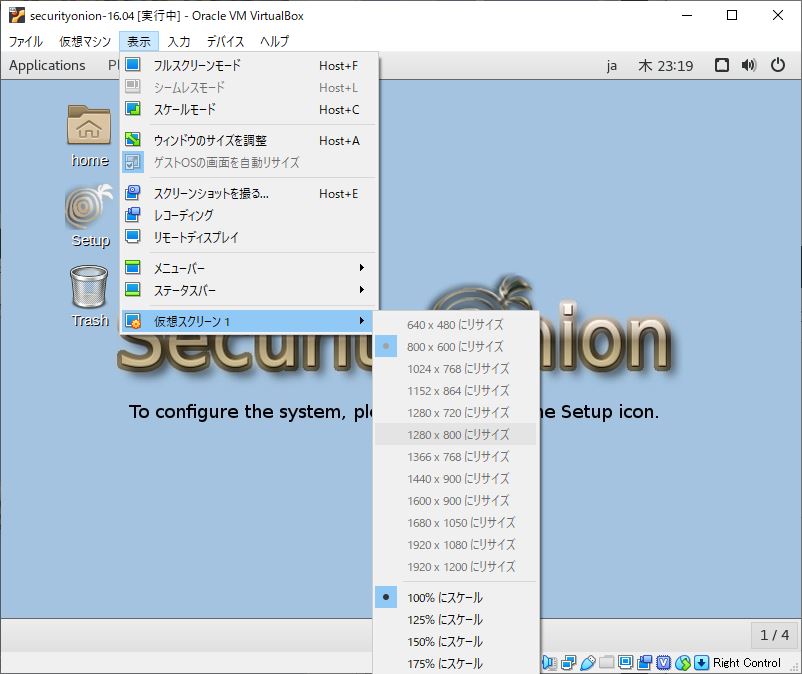Open the guest Applications menu

47,65
